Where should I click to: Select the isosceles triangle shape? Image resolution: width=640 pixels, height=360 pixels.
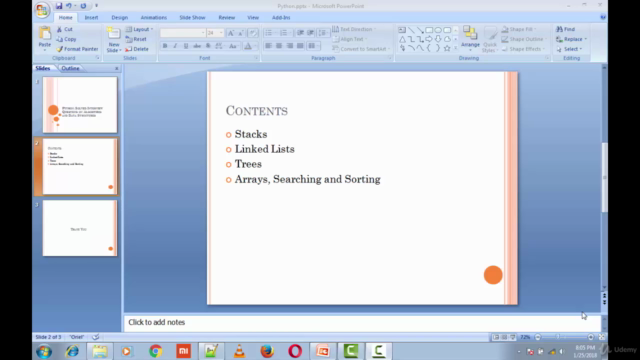(402, 39)
